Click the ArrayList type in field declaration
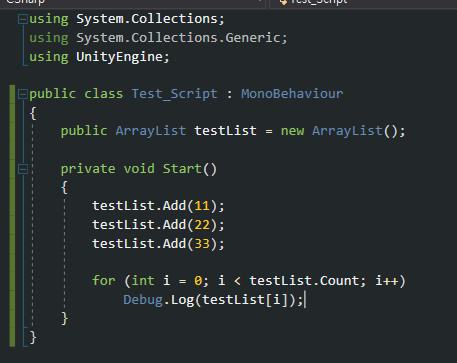This screenshot has height=363, width=457. [x=151, y=131]
